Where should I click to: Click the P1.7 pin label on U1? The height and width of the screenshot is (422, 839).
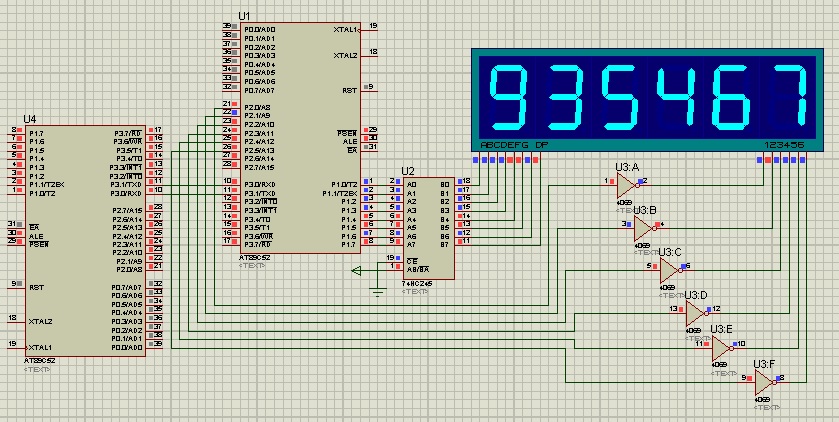coord(348,244)
